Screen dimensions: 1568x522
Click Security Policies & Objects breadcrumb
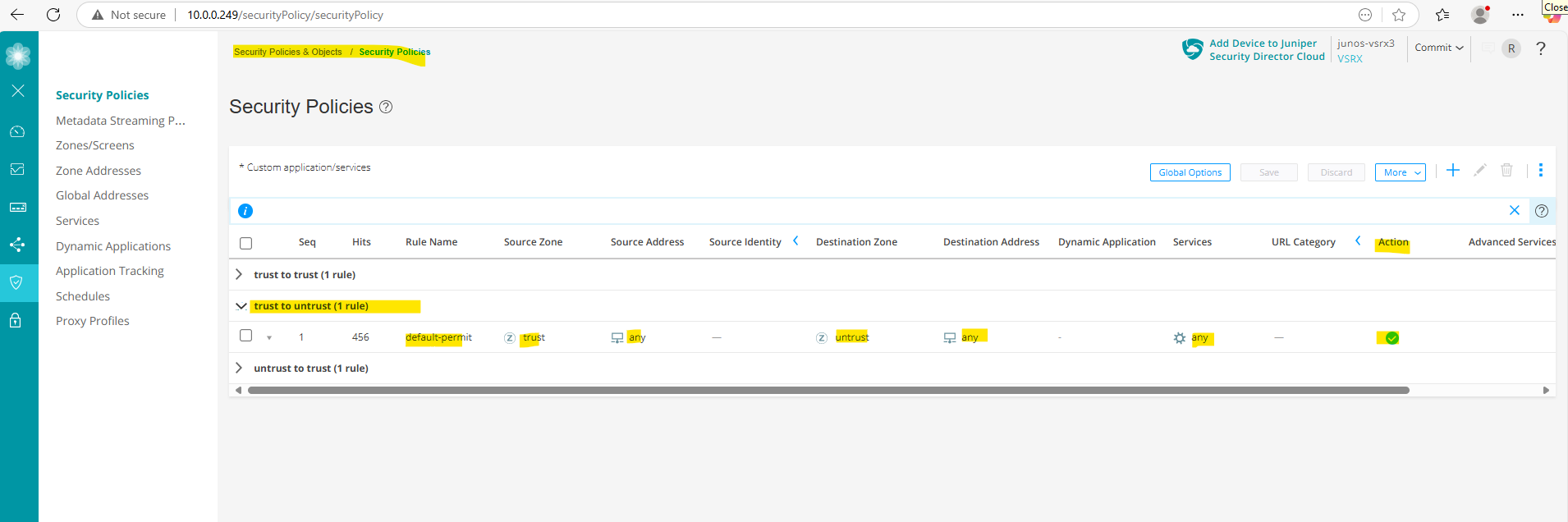point(288,52)
